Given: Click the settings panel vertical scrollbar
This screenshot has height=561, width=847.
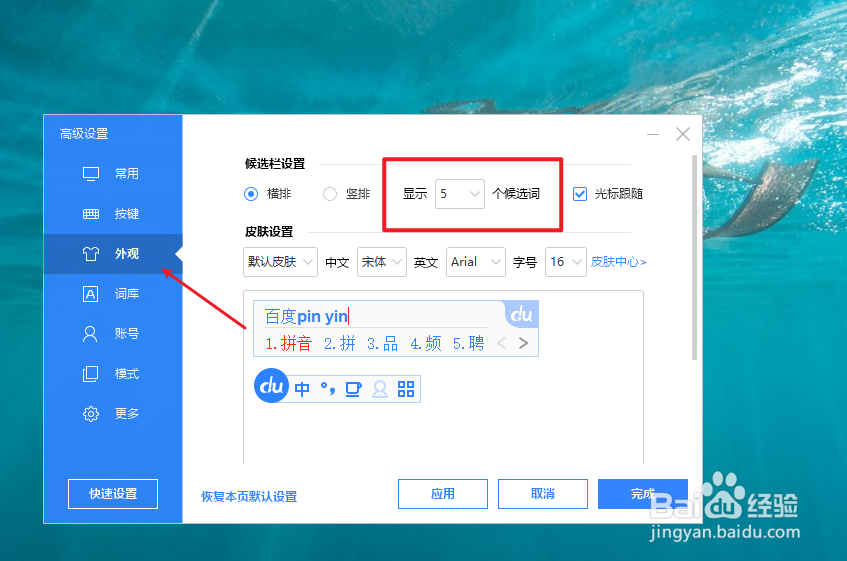Looking at the screenshot, I should point(694,258).
